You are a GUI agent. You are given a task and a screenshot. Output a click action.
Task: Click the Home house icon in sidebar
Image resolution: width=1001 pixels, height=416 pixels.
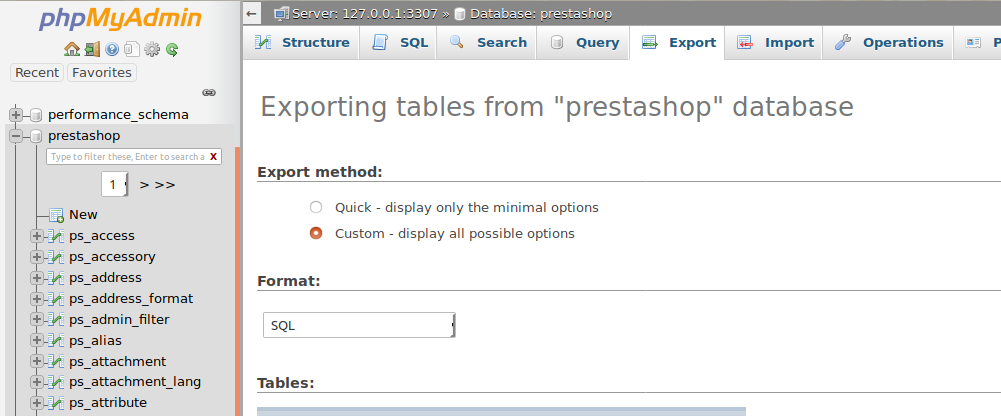72,49
